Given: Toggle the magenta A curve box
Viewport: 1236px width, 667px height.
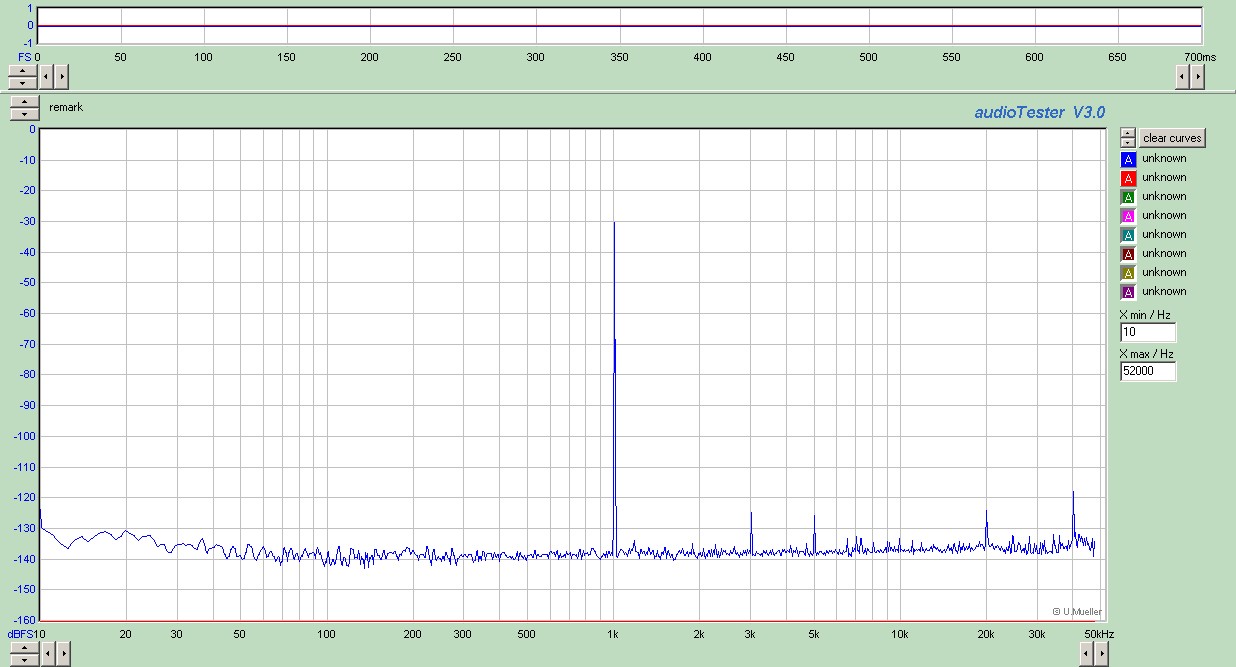Looking at the screenshot, I should [x=1128, y=216].
